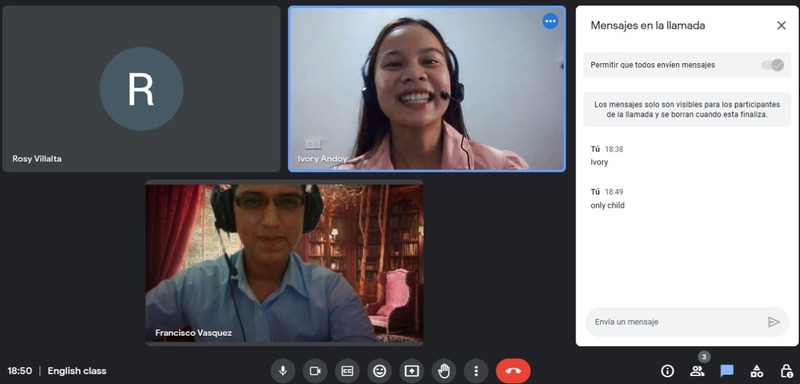This screenshot has width=800, height=384.
Task: Mute the microphone
Action: pos(283,371)
